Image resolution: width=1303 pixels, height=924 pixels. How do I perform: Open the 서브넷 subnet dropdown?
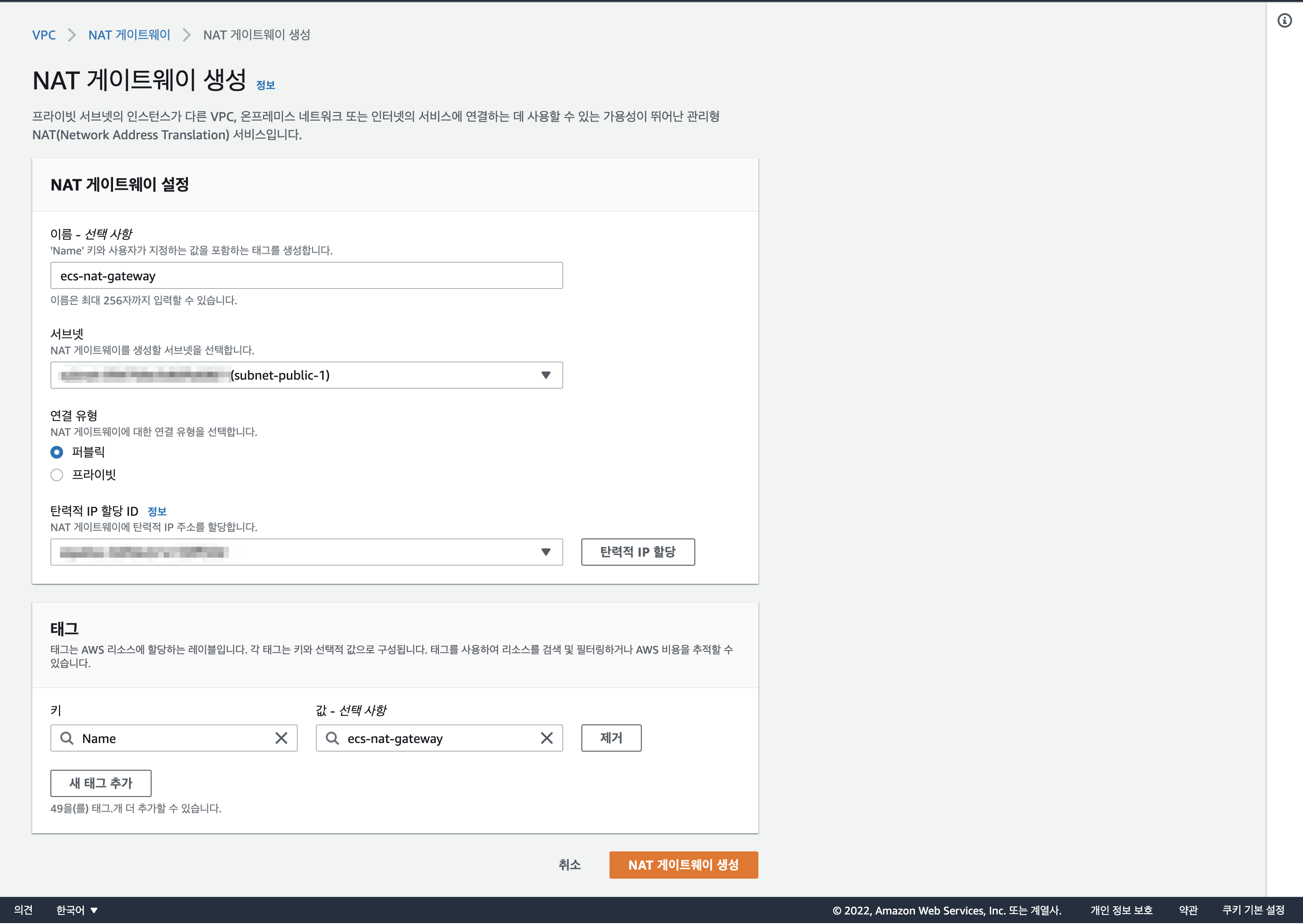click(306, 375)
